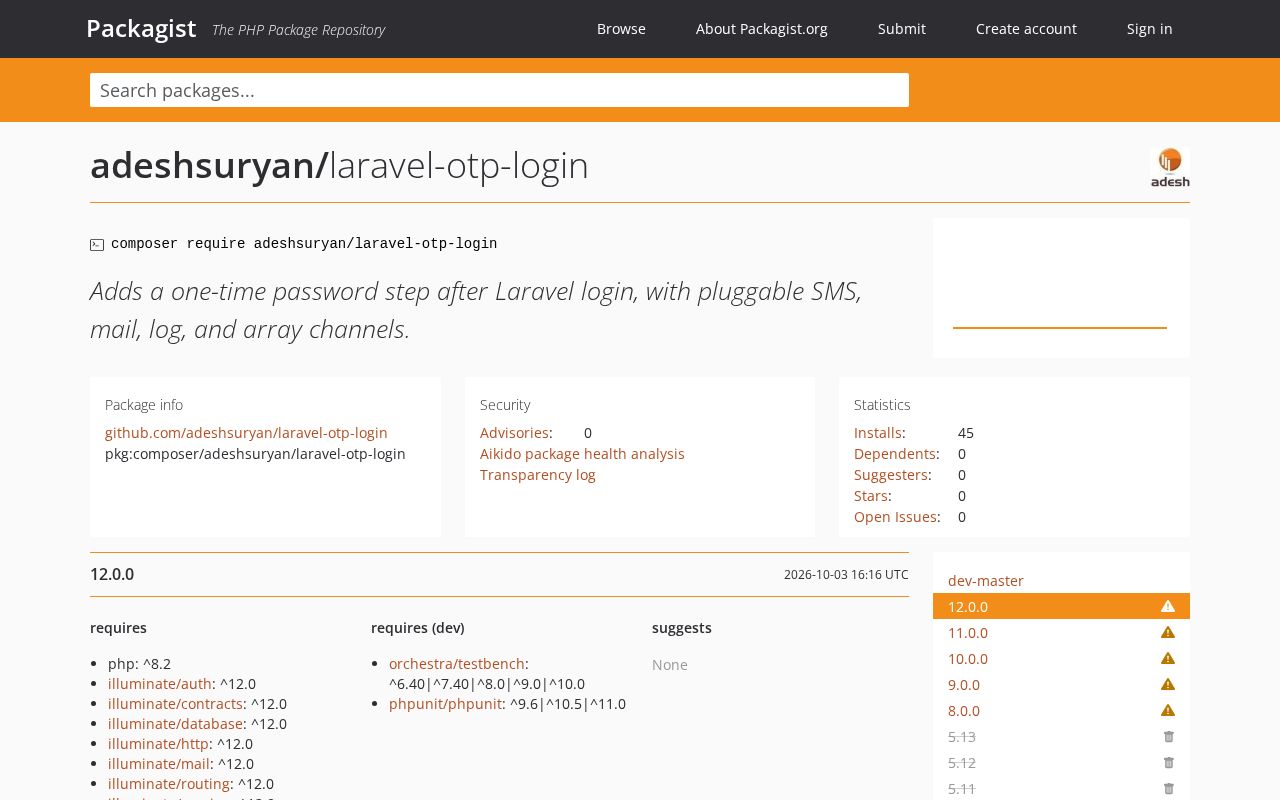Viewport: 1280px width, 800px height.
Task: Click the release date 2026-10-03 16:16 UTC
Action: [x=846, y=575]
